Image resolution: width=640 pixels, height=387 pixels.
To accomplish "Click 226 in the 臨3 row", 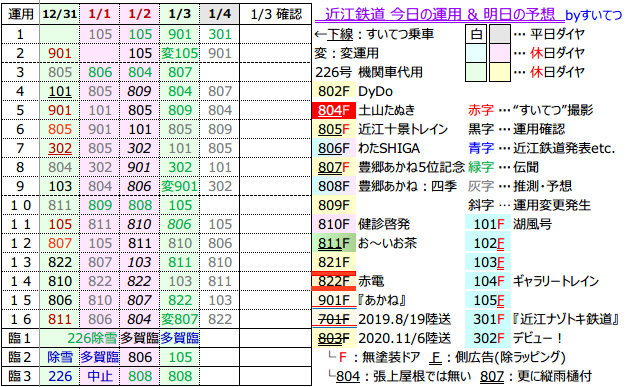I will (x=60, y=376).
